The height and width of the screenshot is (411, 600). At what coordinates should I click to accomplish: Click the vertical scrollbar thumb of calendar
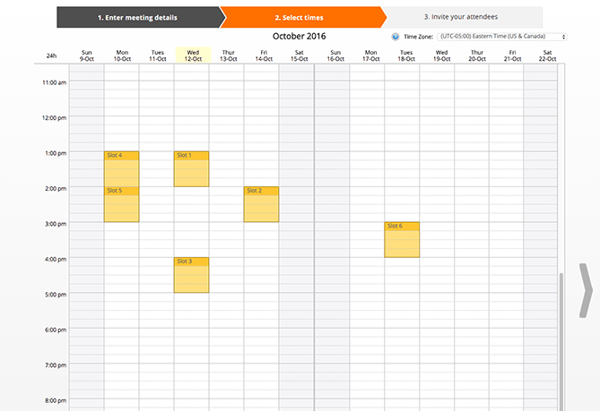coord(561,341)
